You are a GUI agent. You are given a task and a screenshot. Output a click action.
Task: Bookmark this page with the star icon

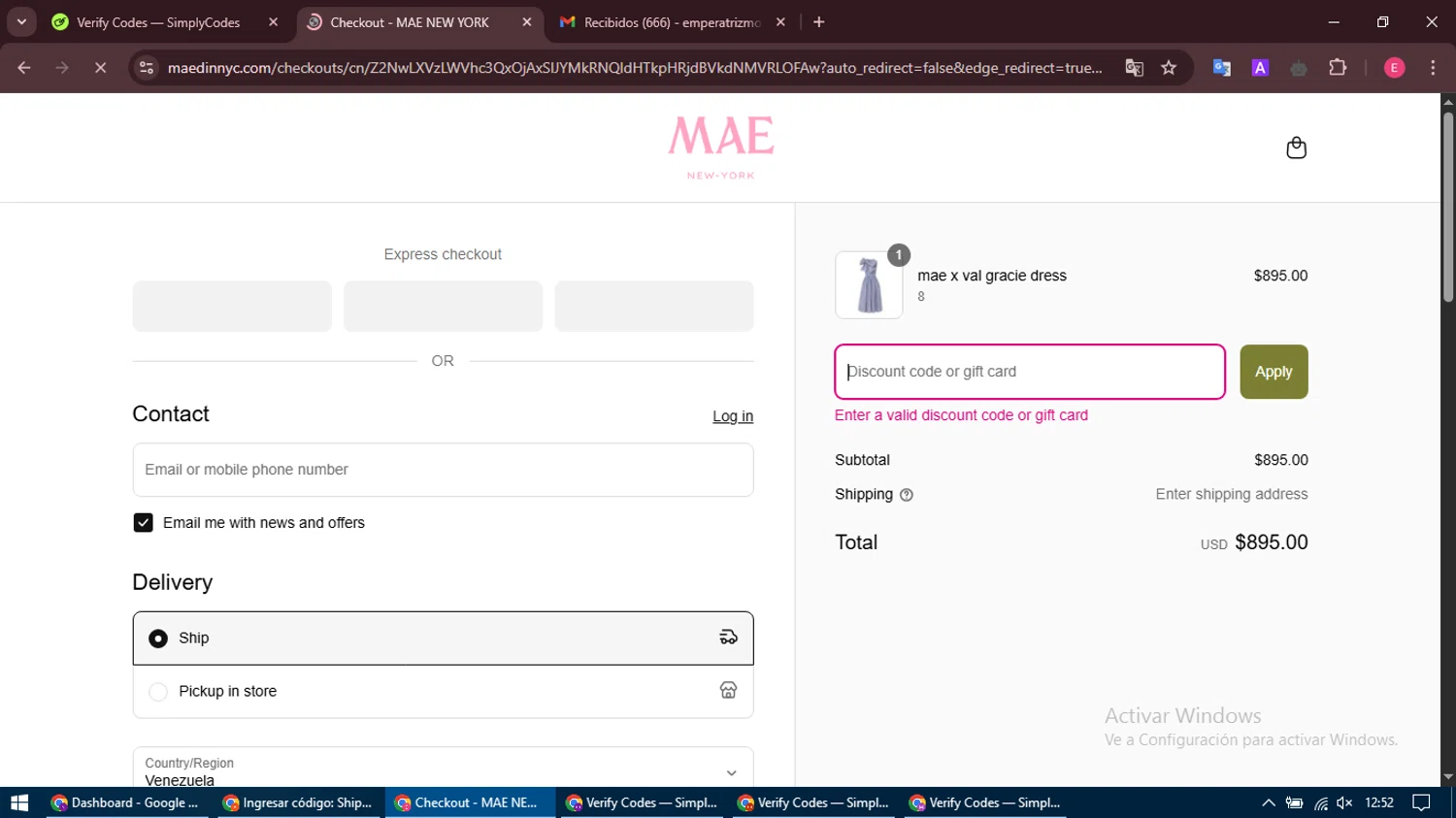(x=1169, y=67)
